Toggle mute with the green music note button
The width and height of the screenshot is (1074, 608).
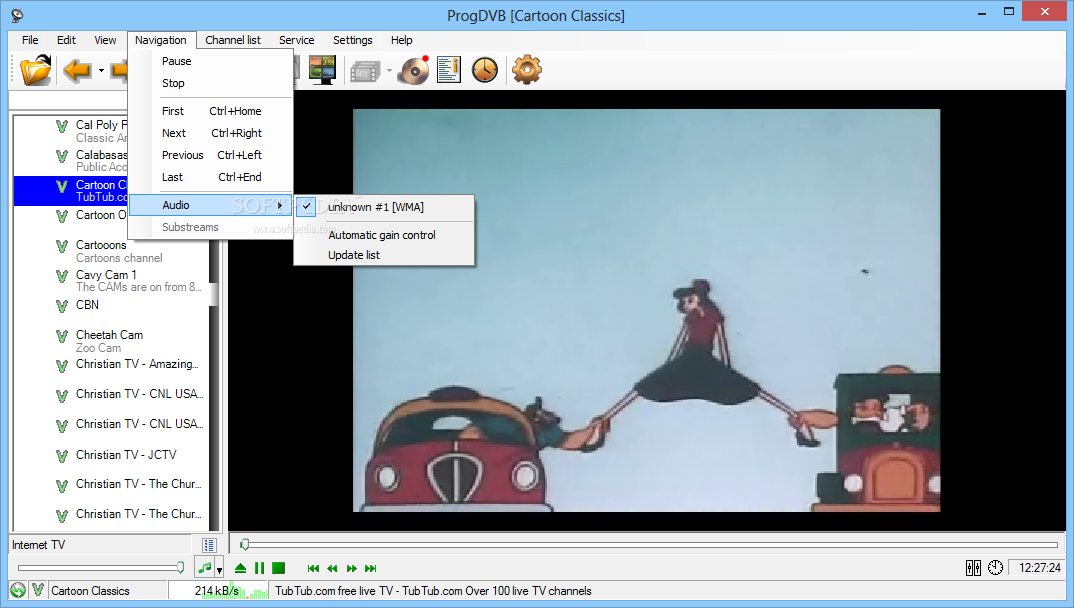coord(204,568)
